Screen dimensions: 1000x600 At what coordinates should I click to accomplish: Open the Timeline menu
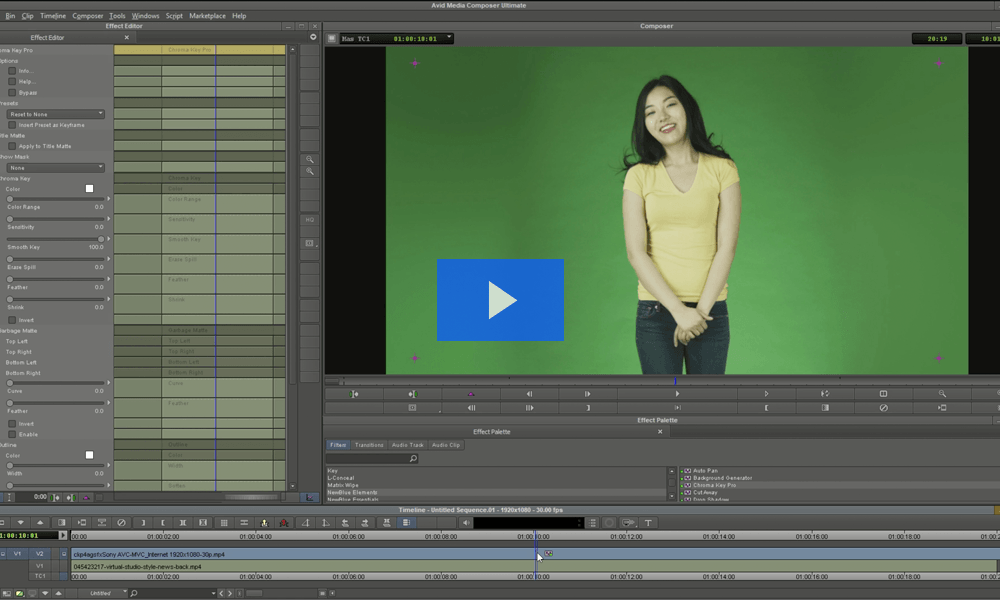(53, 16)
